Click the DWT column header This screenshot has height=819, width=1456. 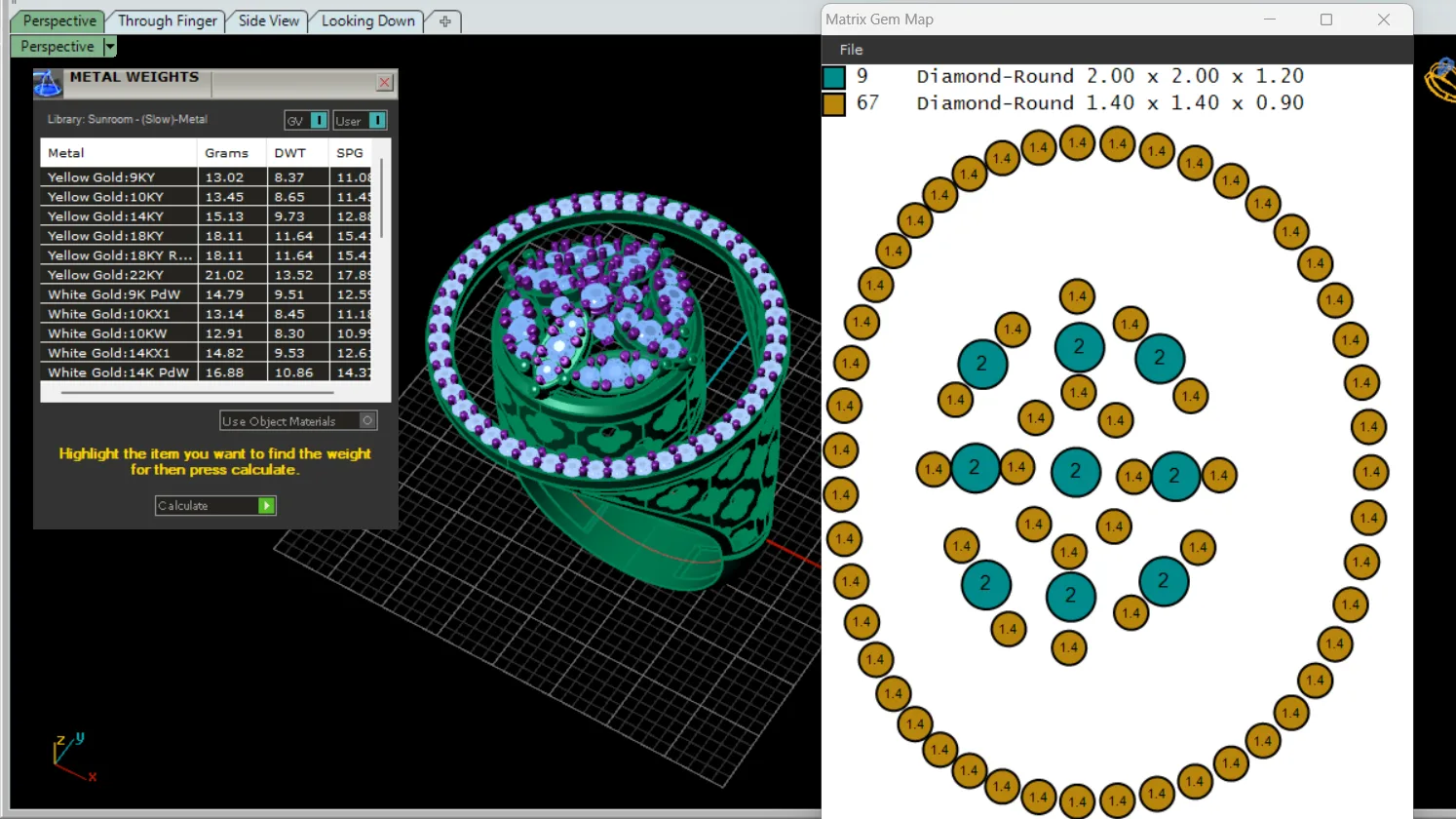(x=298, y=153)
